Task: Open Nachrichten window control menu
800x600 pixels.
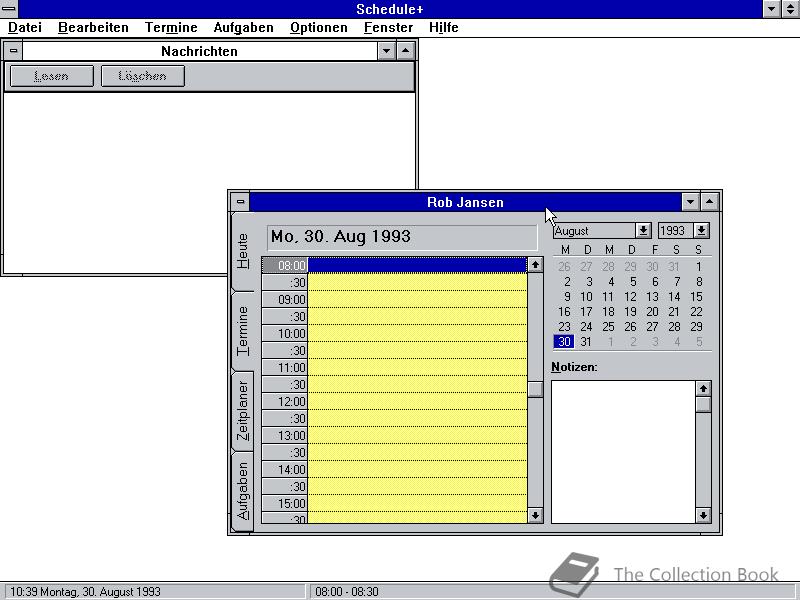Action: pos(13,51)
